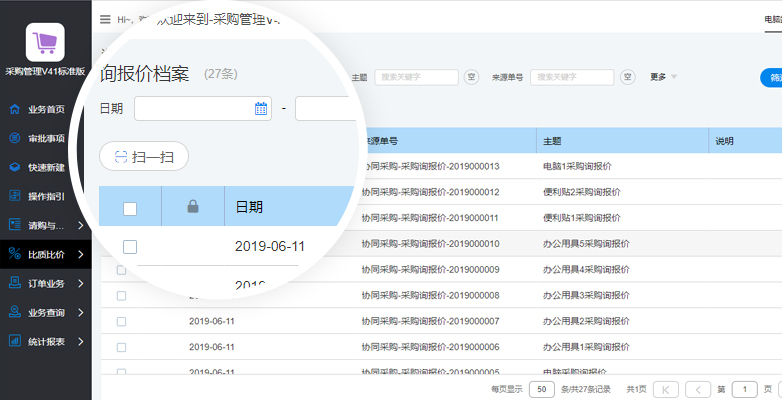Open 操作指引 from the sidebar

pyautogui.click(x=46, y=196)
